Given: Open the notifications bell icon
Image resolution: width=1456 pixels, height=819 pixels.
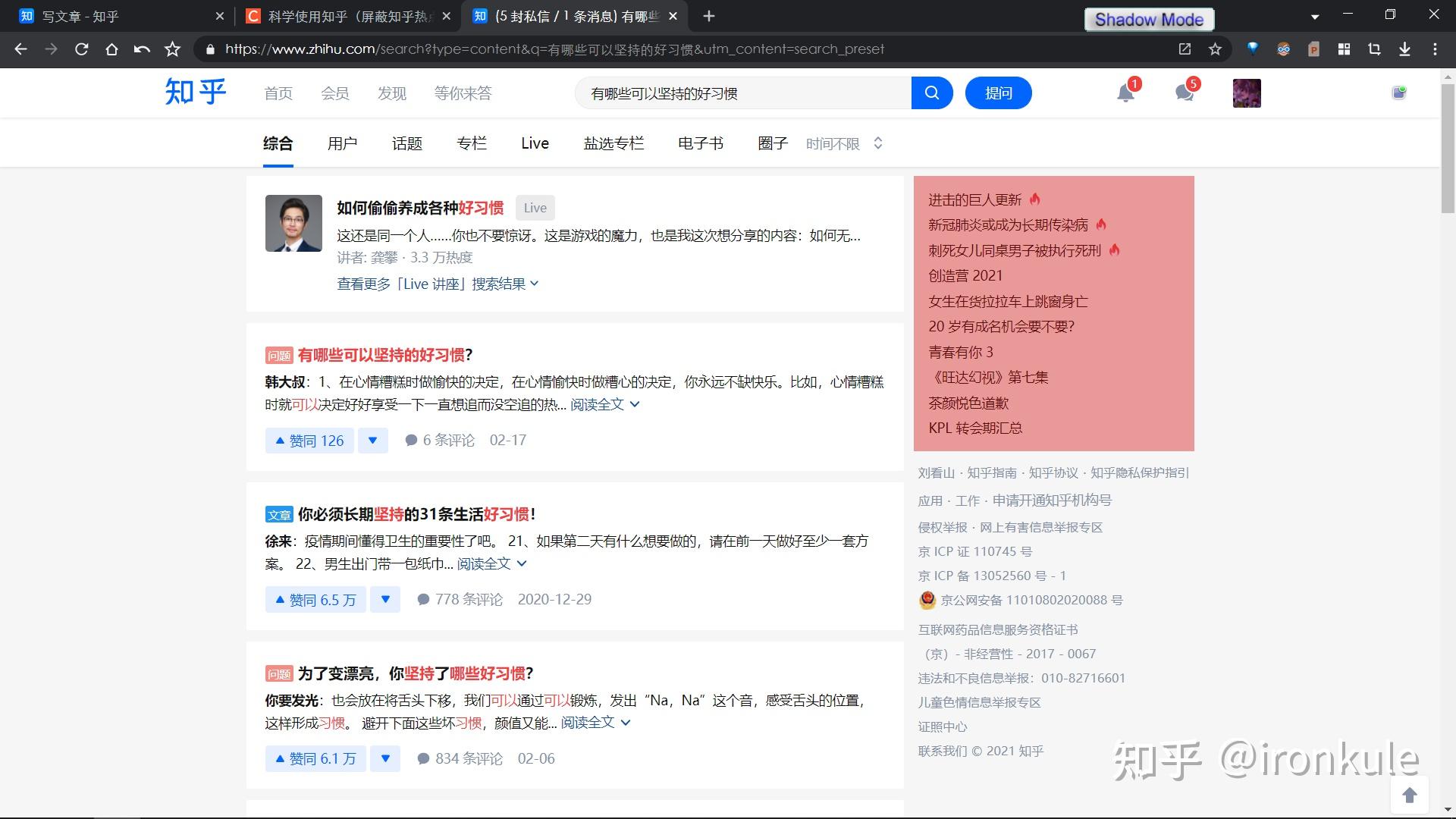Looking at the screenshot, I should coord(1125,93).
